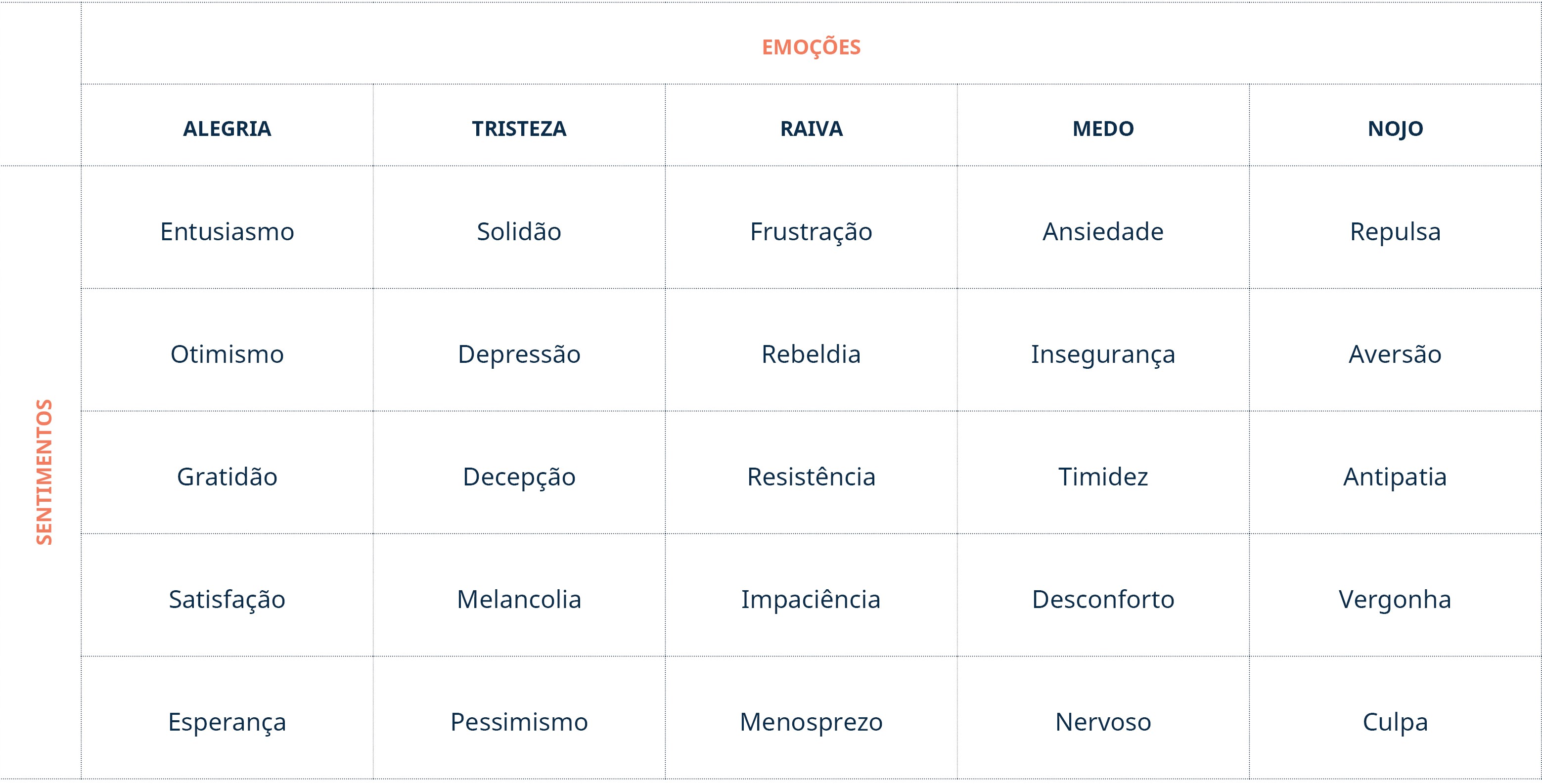This screenshot has width=1542, height=784.
Task: Select the ALEGRIA column header
Action: click(227, 129)
